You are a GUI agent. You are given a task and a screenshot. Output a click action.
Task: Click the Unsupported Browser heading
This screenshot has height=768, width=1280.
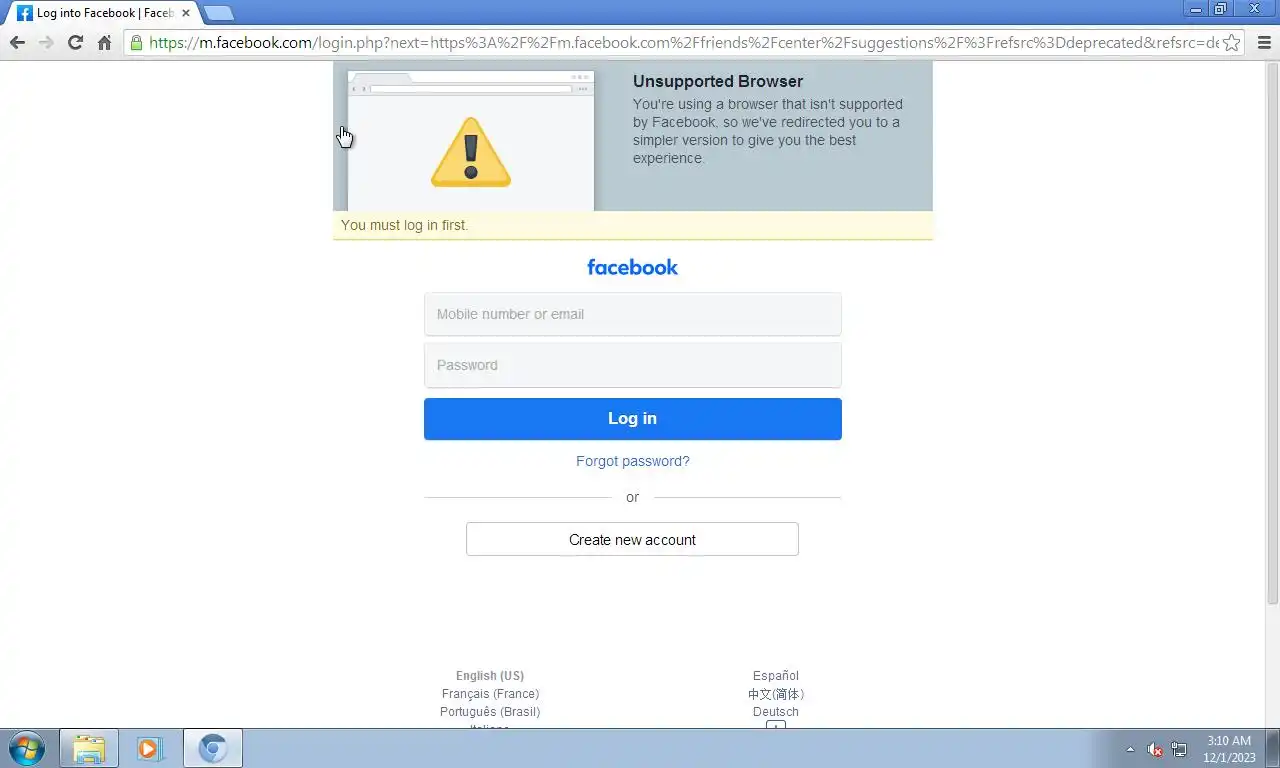(x=718, y=82)
